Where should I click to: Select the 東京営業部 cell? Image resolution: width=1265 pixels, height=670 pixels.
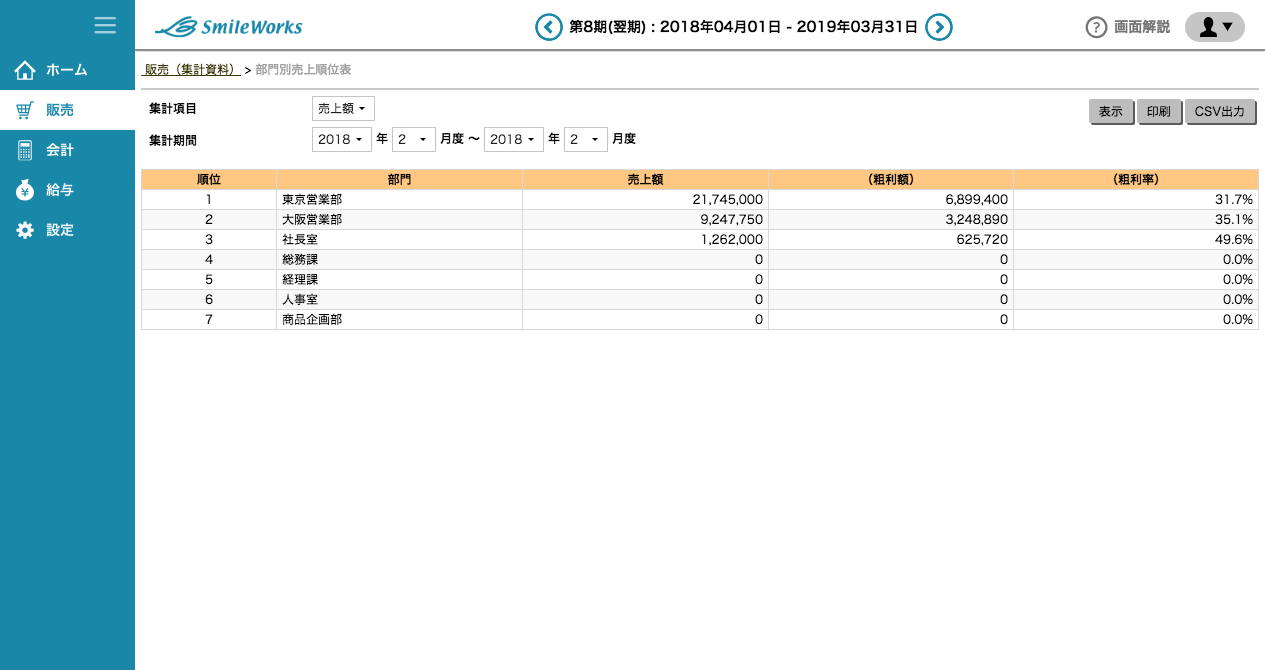[x=399, y=200]
